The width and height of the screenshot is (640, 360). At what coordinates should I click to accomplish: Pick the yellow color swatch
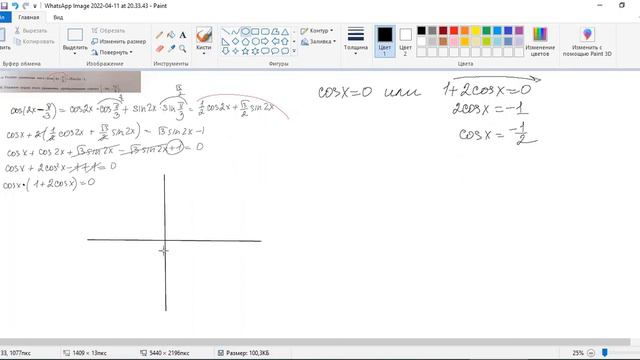pyautogui.click(x=476, y=31)
